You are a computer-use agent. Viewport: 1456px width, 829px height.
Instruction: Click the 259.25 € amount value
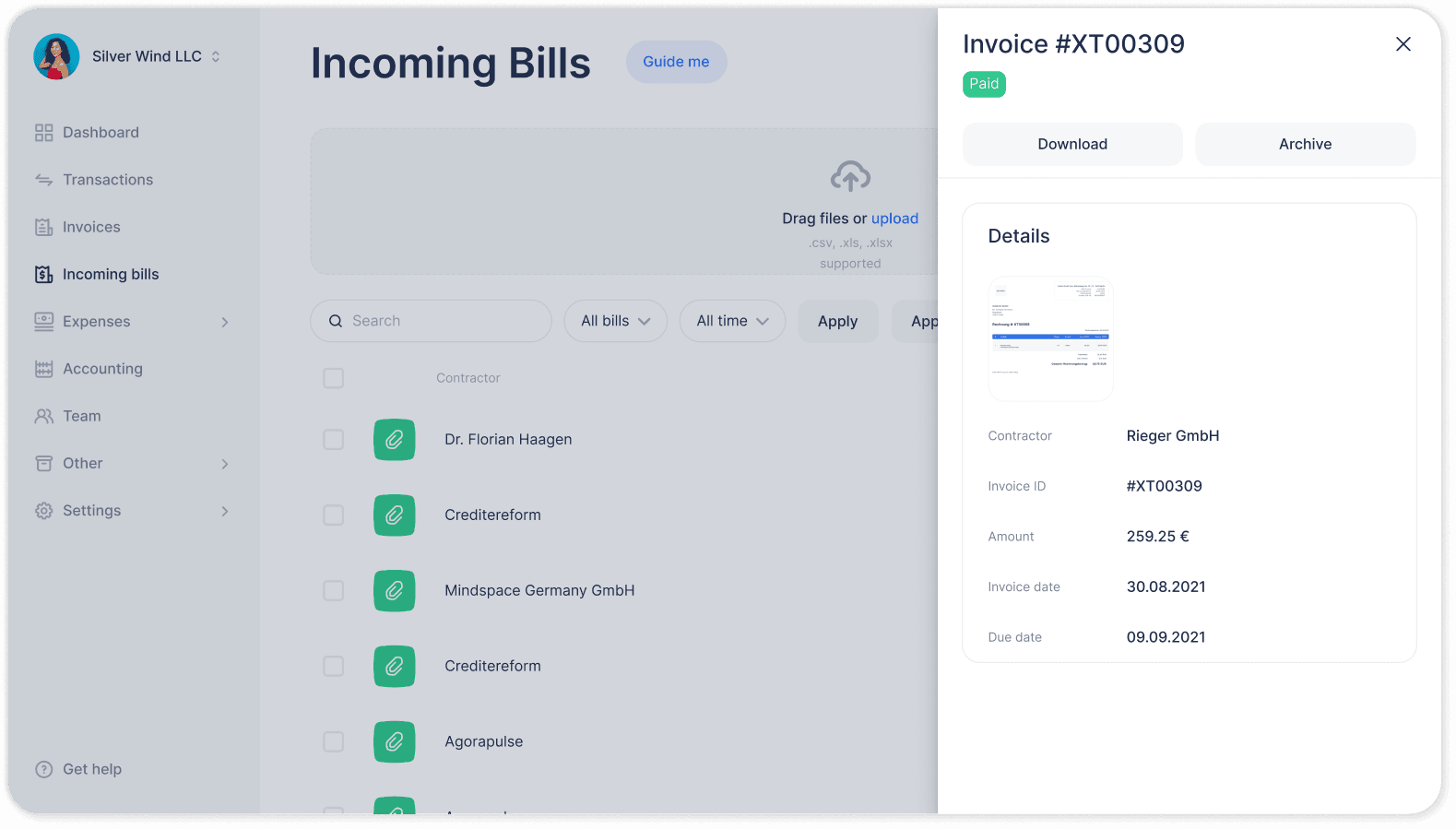pos(1157,537)
